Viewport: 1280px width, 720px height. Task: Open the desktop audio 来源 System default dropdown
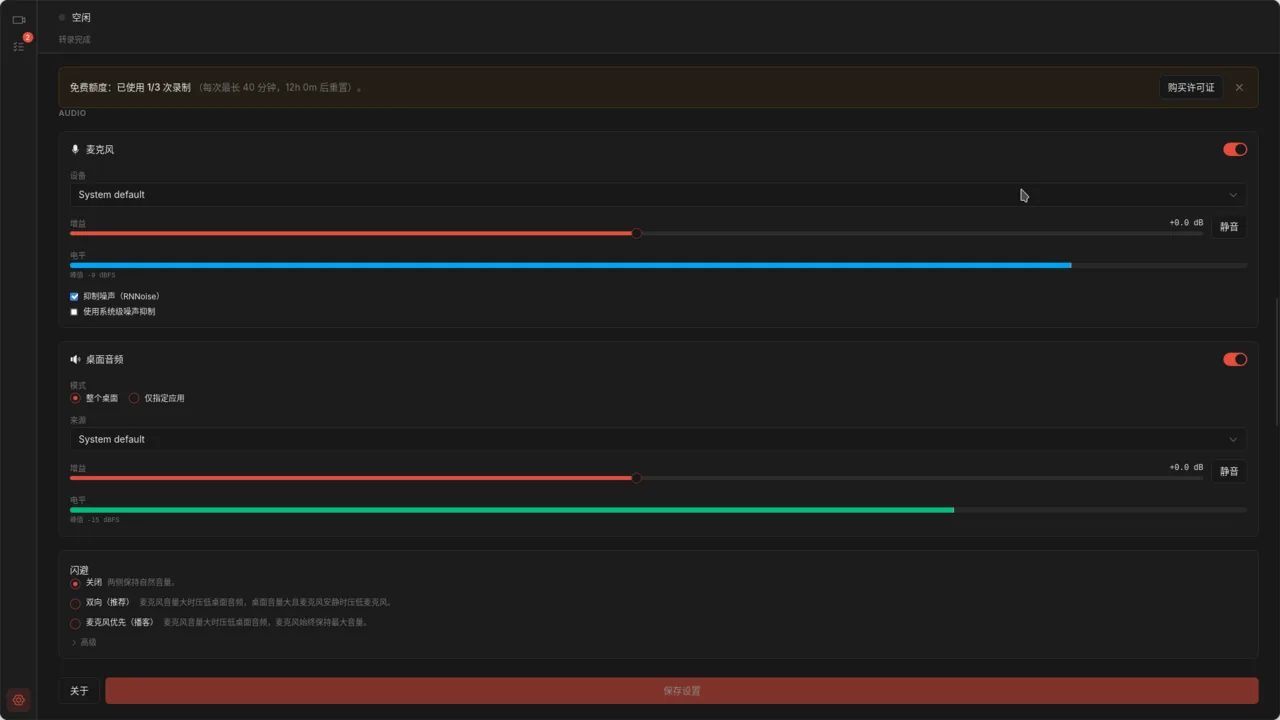(x=658, y=439)
